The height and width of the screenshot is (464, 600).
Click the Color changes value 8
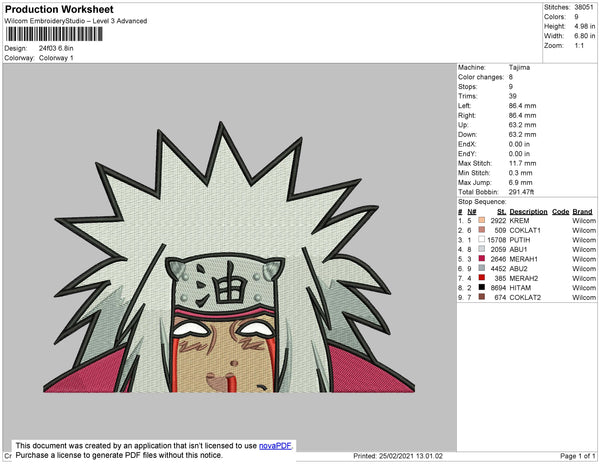coord(510,77)
